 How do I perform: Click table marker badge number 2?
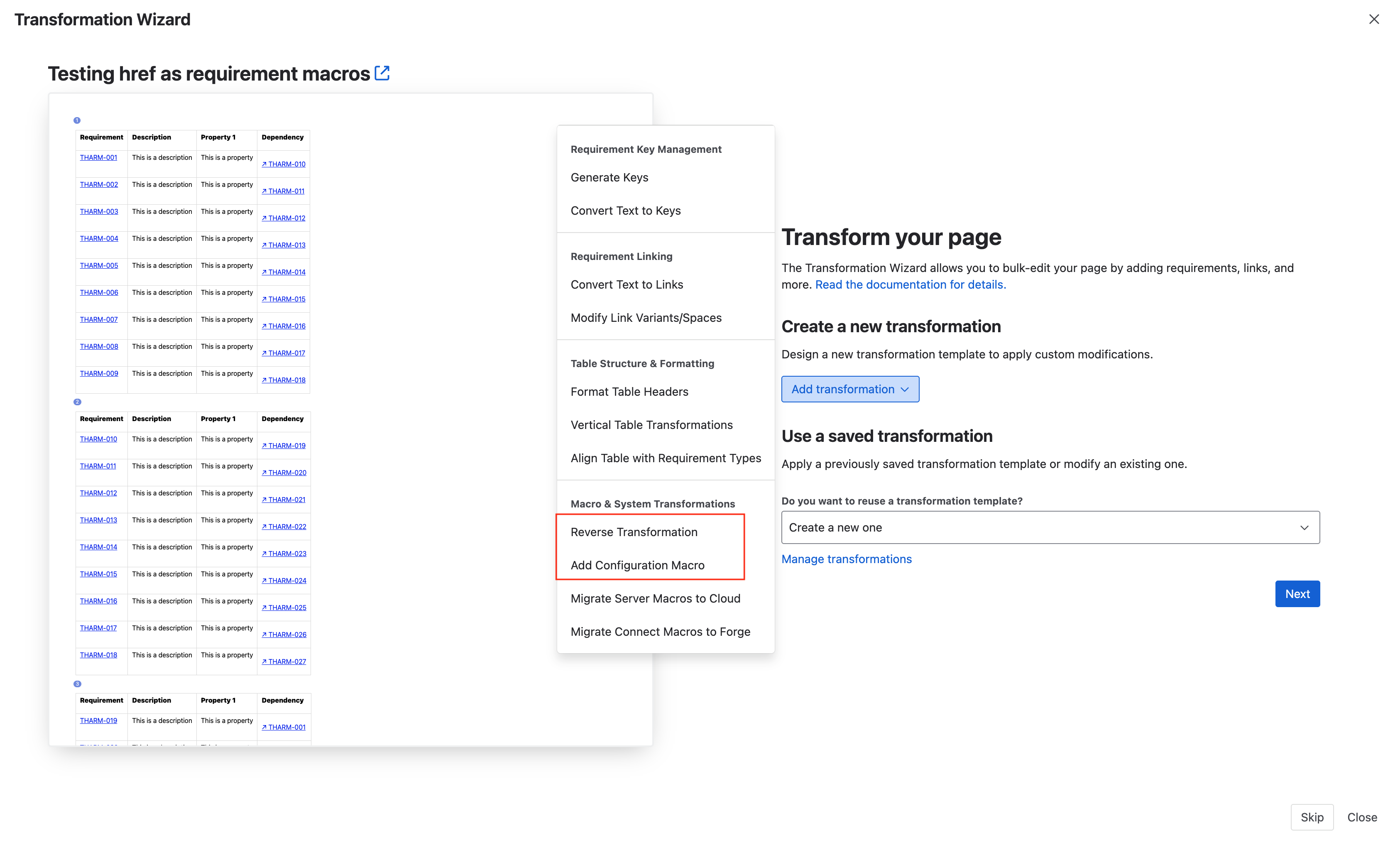[x=77, y=402]
